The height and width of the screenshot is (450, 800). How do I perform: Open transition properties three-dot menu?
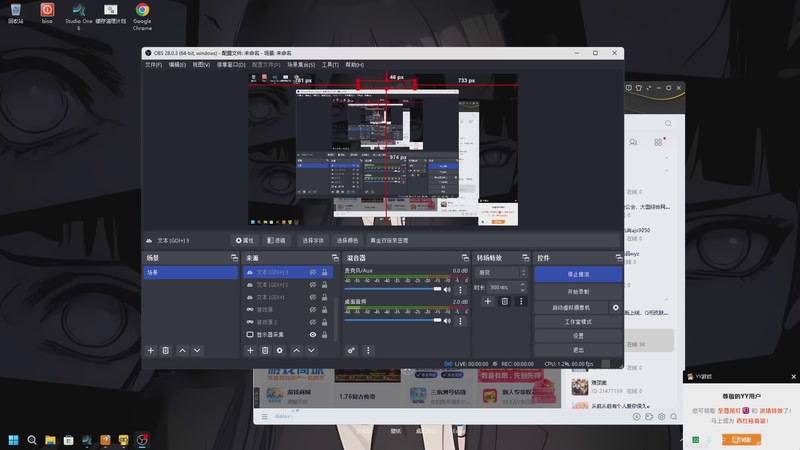click(x=521, y=302)
